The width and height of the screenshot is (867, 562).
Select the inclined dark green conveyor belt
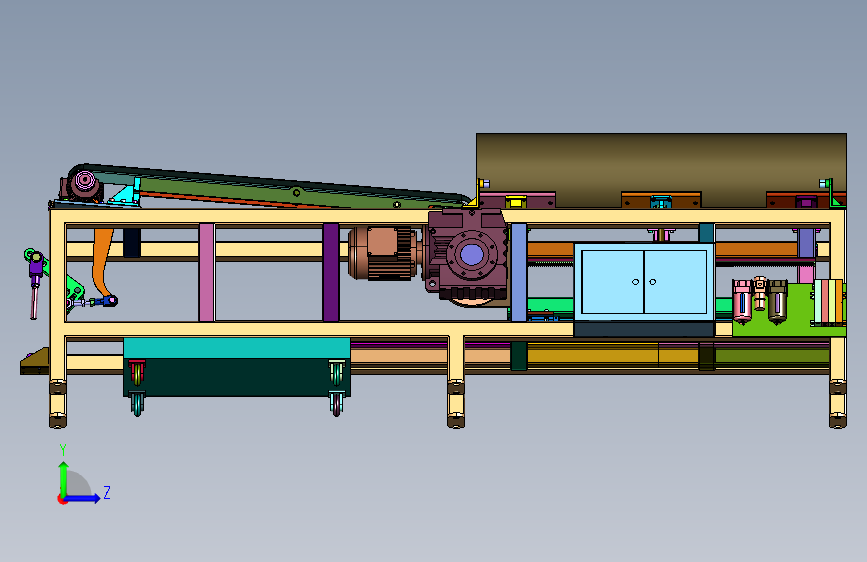[x=276, y=186]
